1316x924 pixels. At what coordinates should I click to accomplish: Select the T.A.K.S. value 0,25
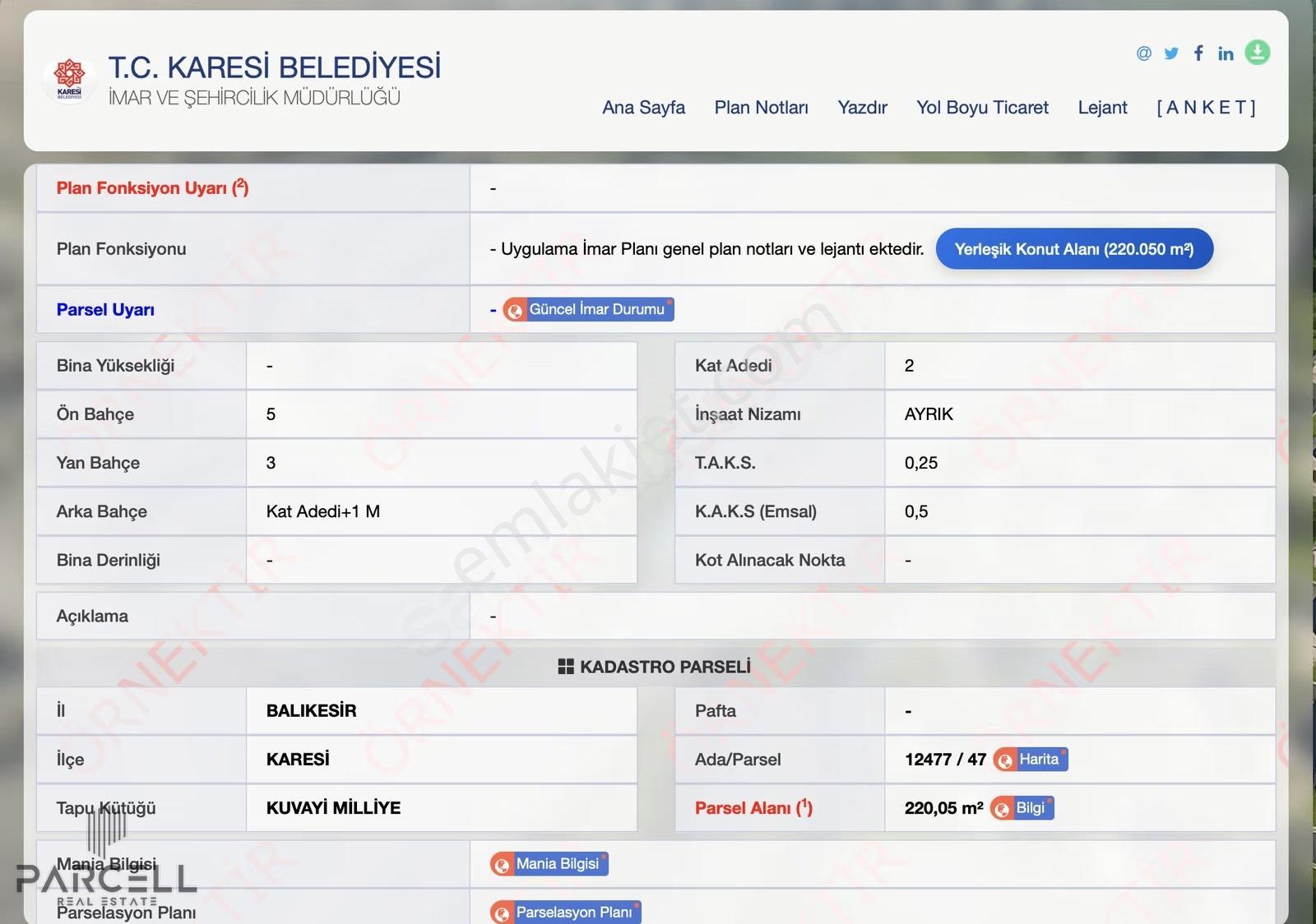click(921, 463)
